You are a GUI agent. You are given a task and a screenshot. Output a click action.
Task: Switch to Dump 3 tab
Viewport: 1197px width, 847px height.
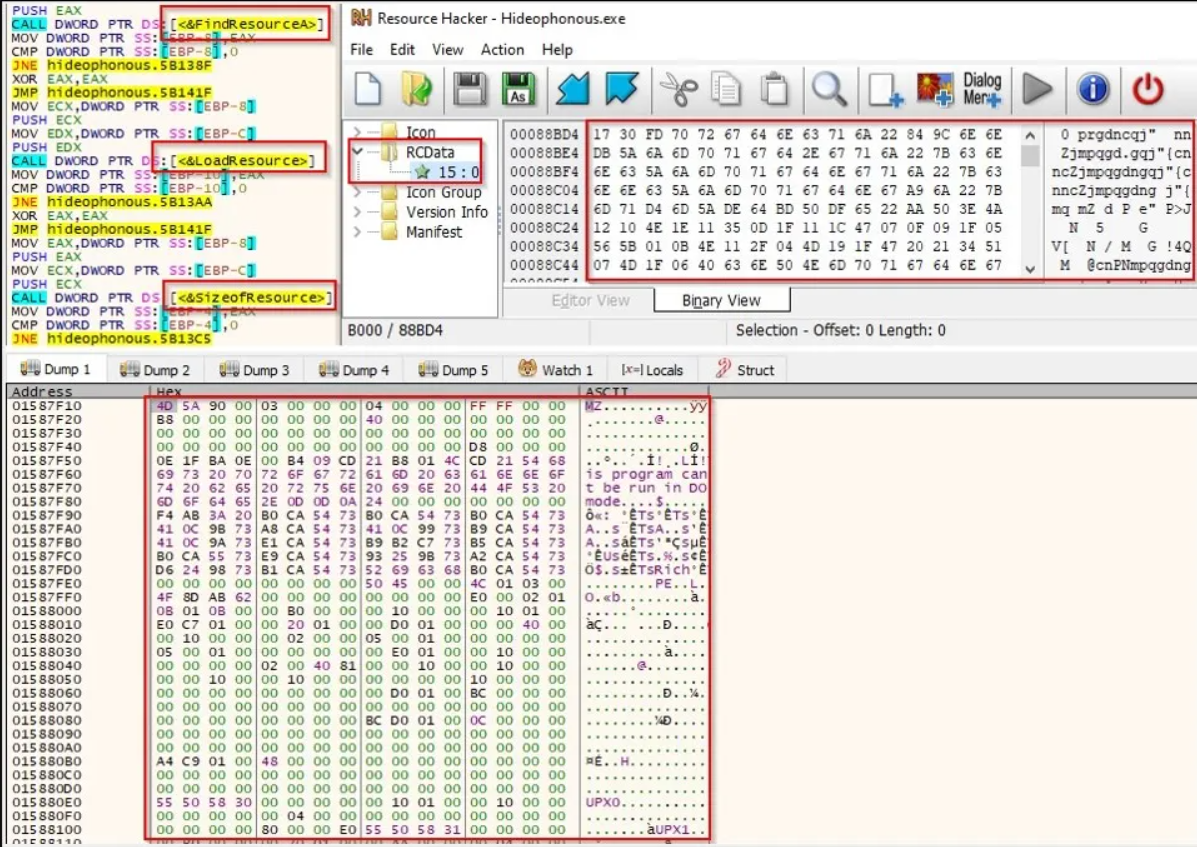coord(254,370)
